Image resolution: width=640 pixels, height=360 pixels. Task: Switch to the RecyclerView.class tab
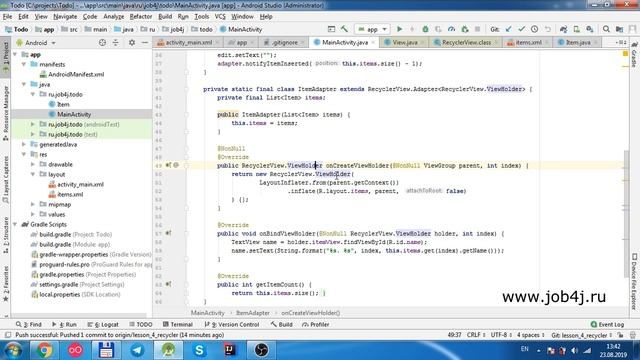[466, 42]
